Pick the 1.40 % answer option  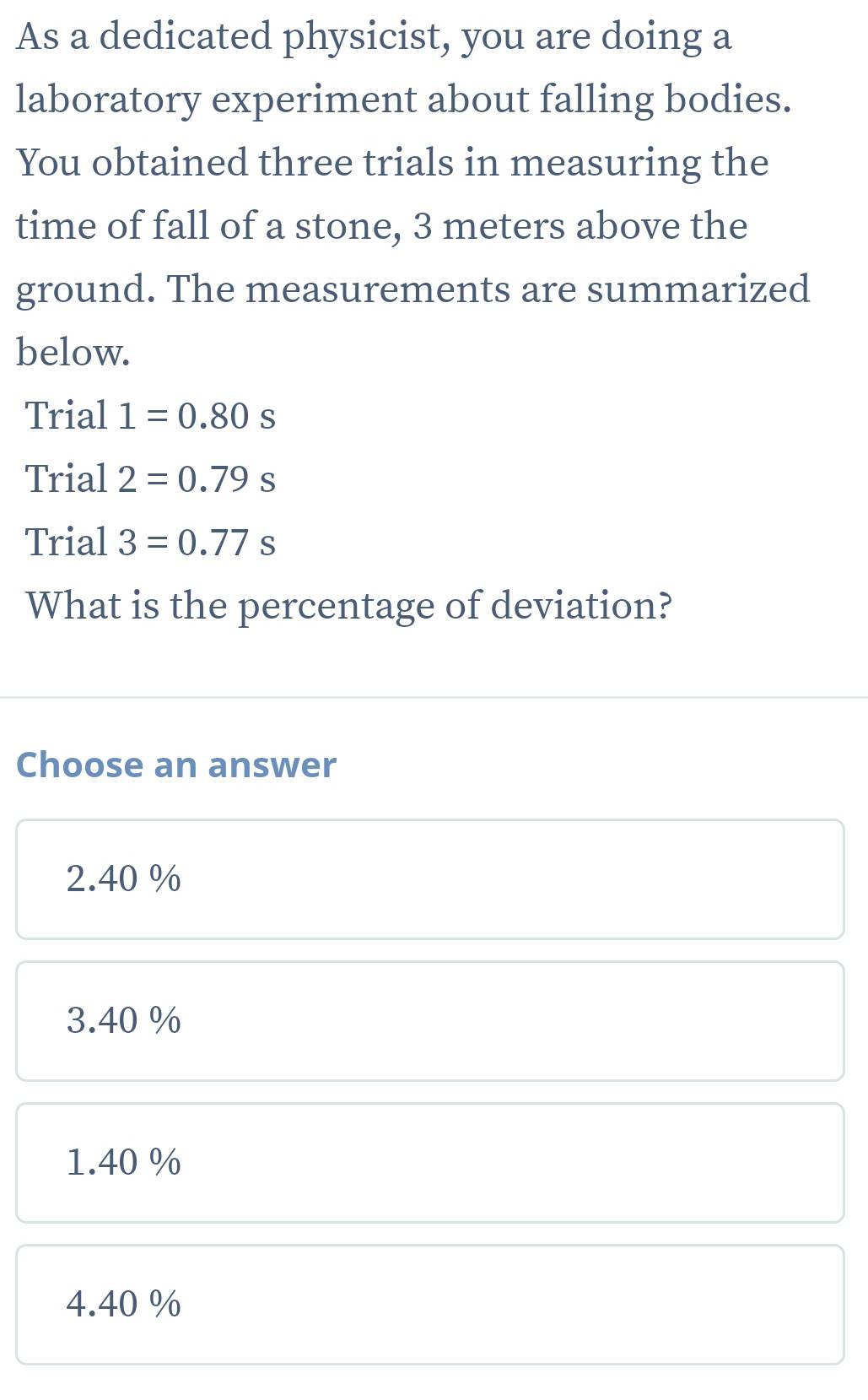point(430,1162)
